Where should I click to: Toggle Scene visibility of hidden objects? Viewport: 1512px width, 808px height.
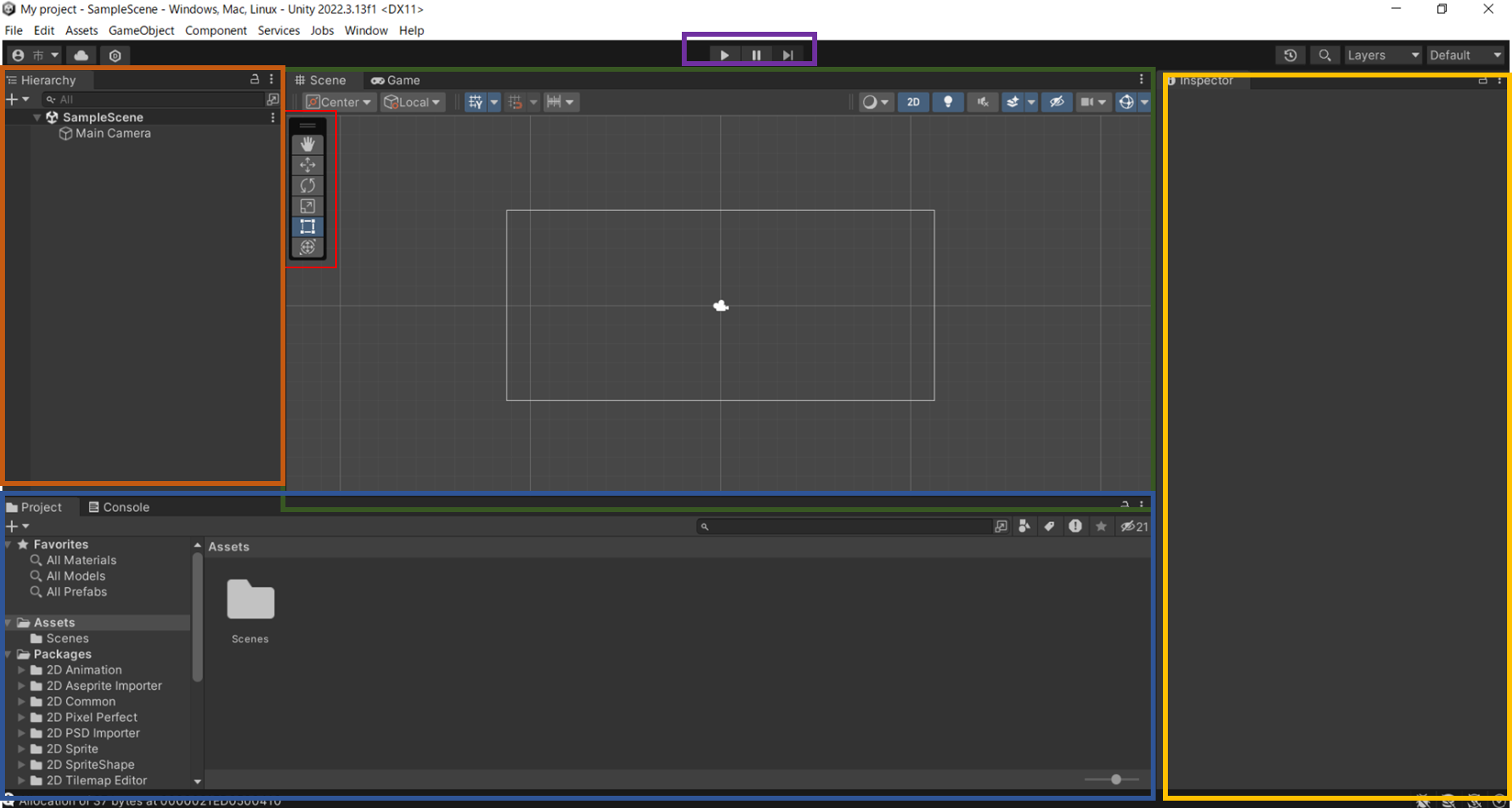(1057, 102)
